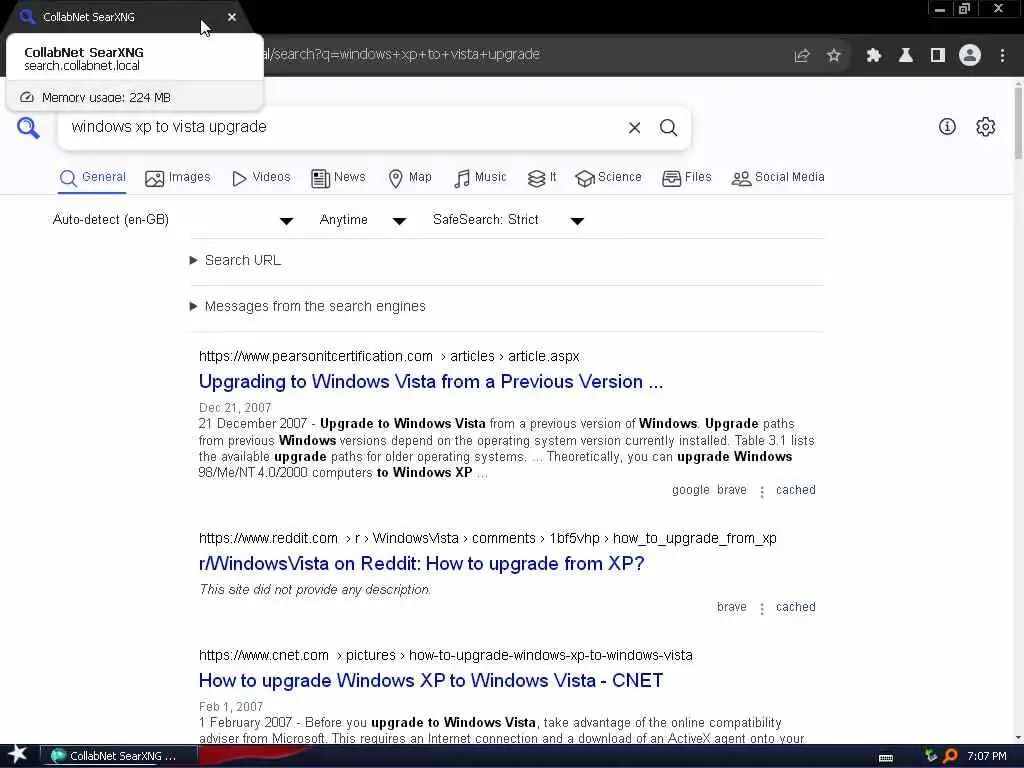Close the CollabNet SearXNG tab

[232, 17]
